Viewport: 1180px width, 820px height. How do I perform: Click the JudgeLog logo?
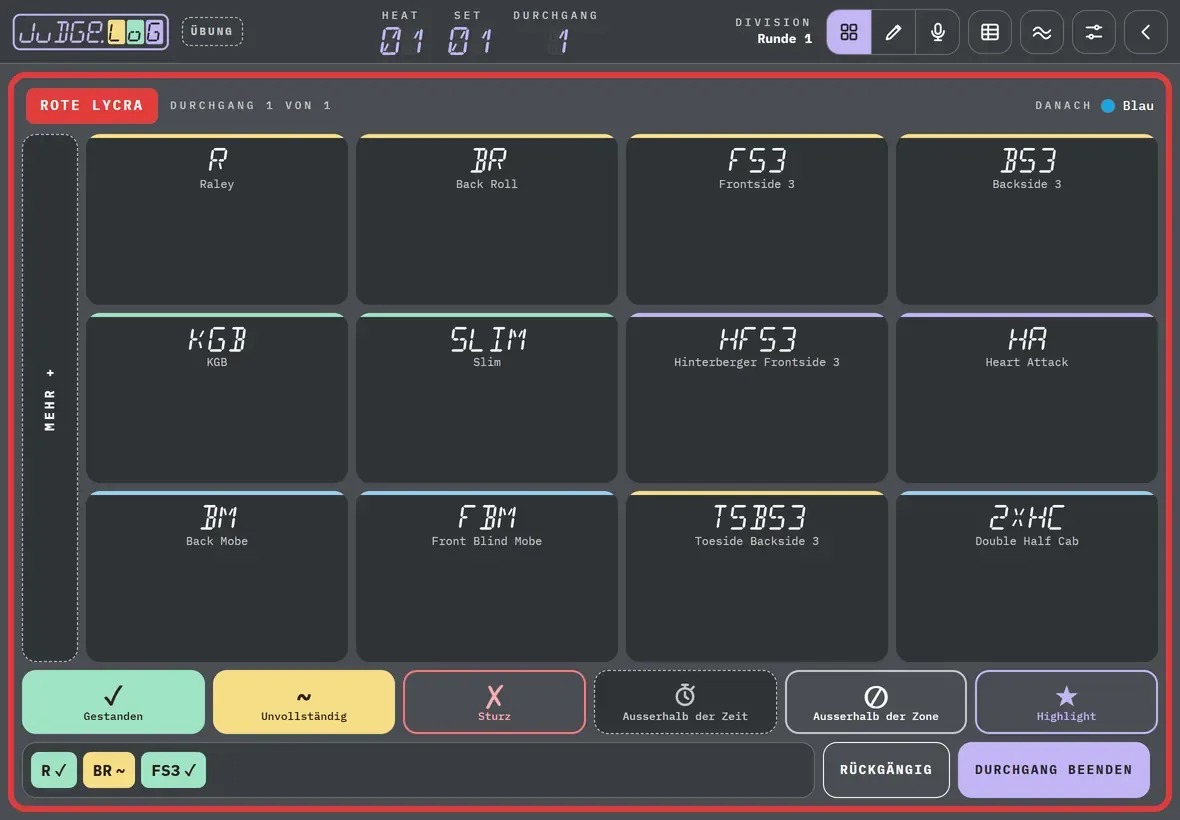click(x=91, y=32)
